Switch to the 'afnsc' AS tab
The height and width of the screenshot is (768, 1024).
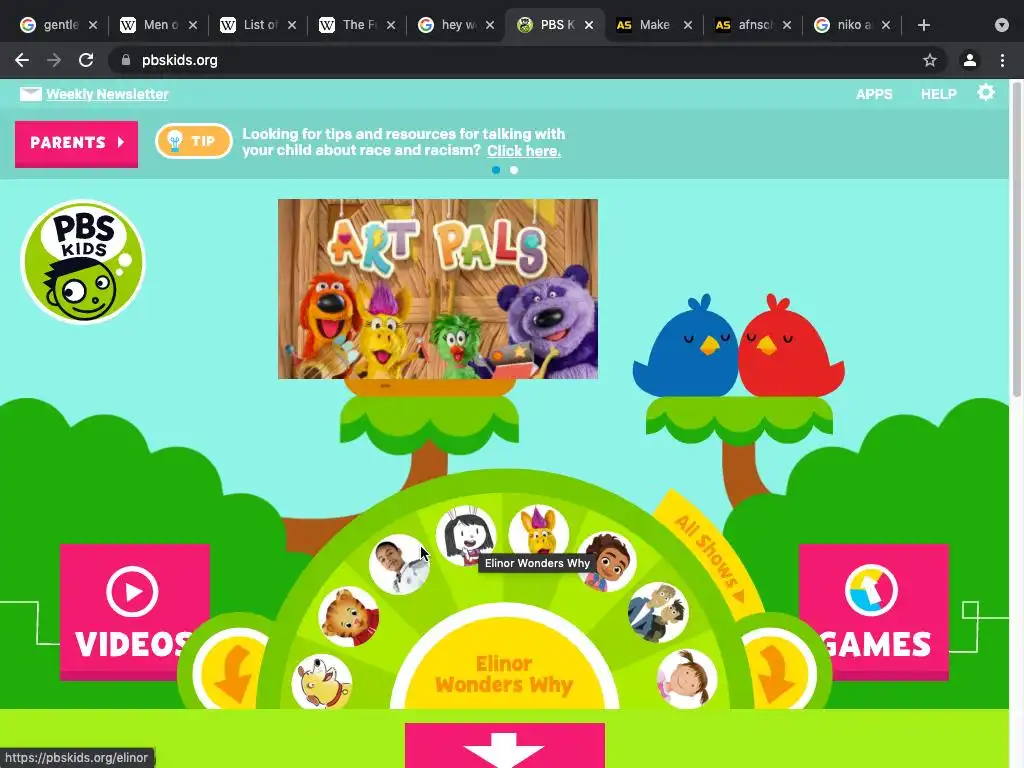(754, 25)
